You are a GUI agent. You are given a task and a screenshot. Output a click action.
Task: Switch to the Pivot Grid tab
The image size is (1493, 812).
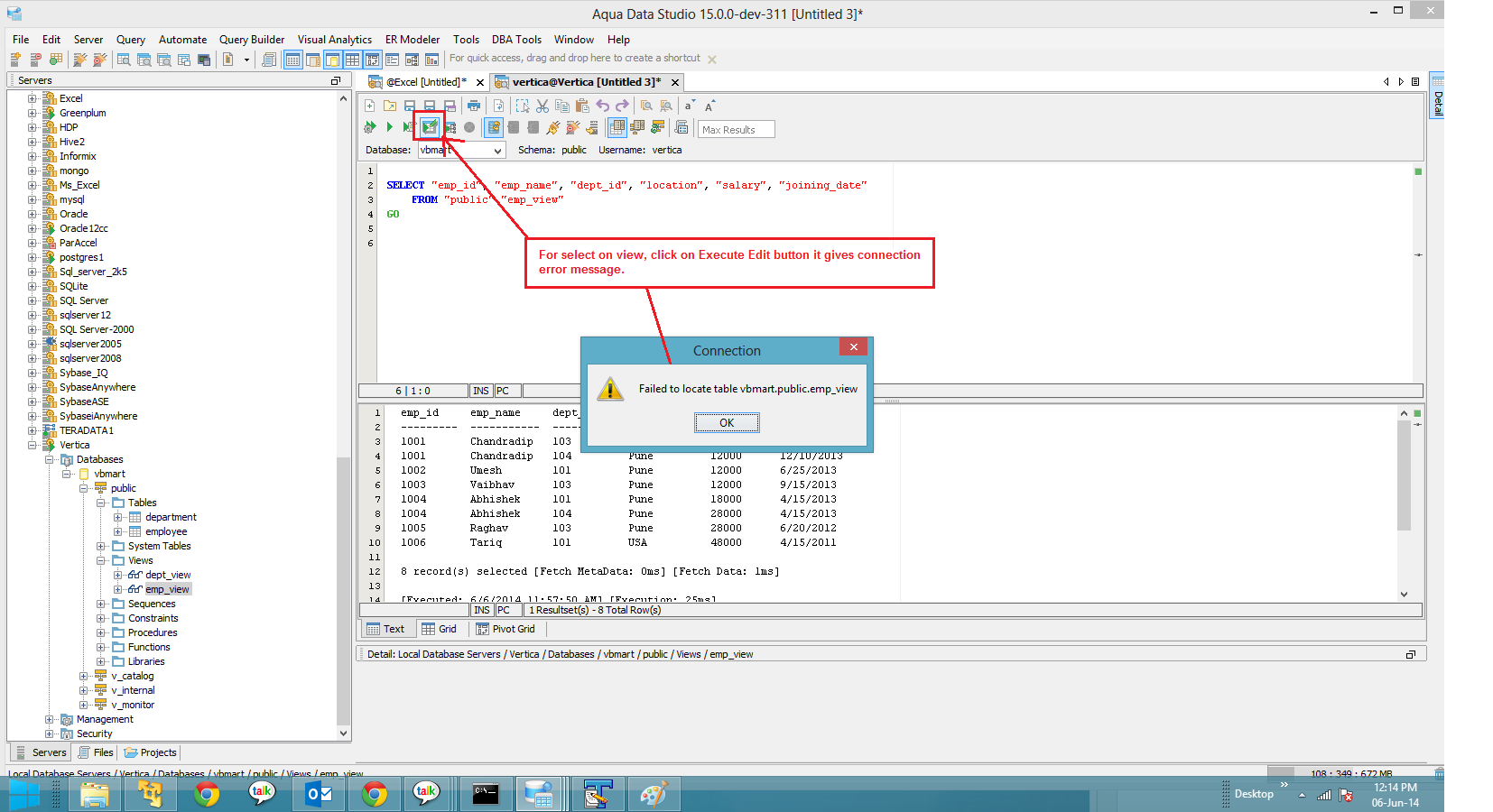(x=505, y=629)
